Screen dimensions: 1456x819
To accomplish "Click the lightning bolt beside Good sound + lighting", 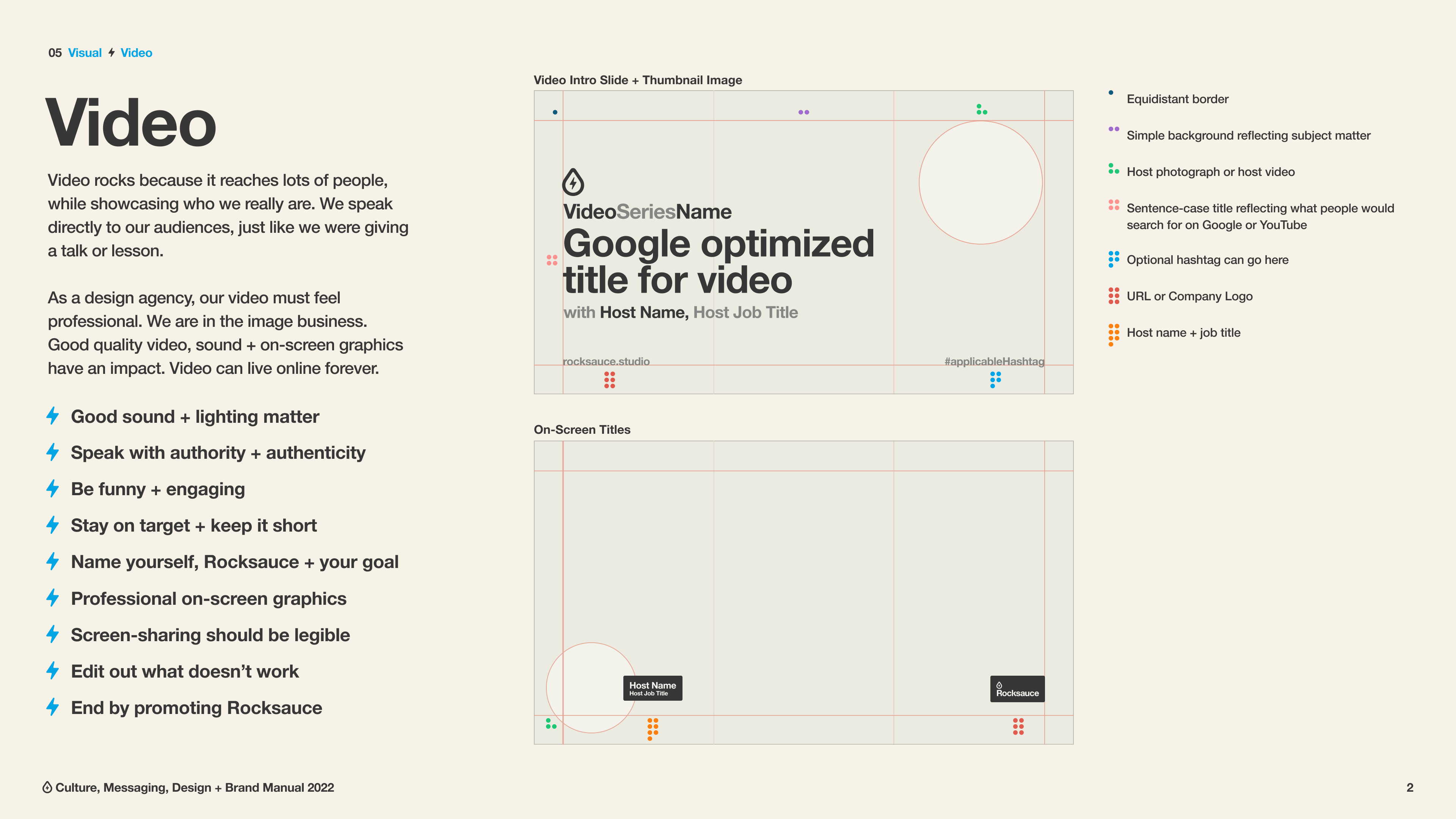I will (53, 416).
